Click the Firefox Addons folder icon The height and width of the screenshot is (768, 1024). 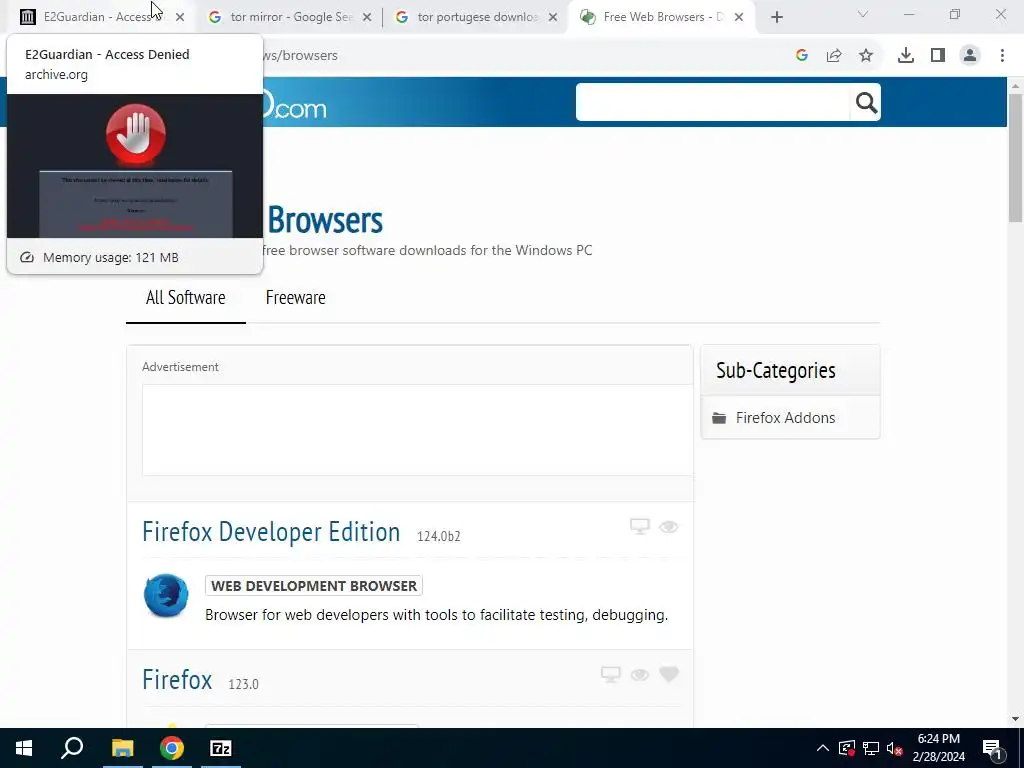click(719, 418)
